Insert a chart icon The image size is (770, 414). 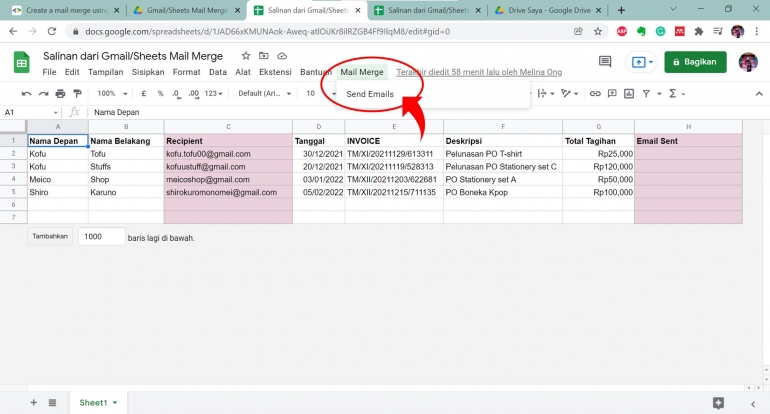click(629, 93)
